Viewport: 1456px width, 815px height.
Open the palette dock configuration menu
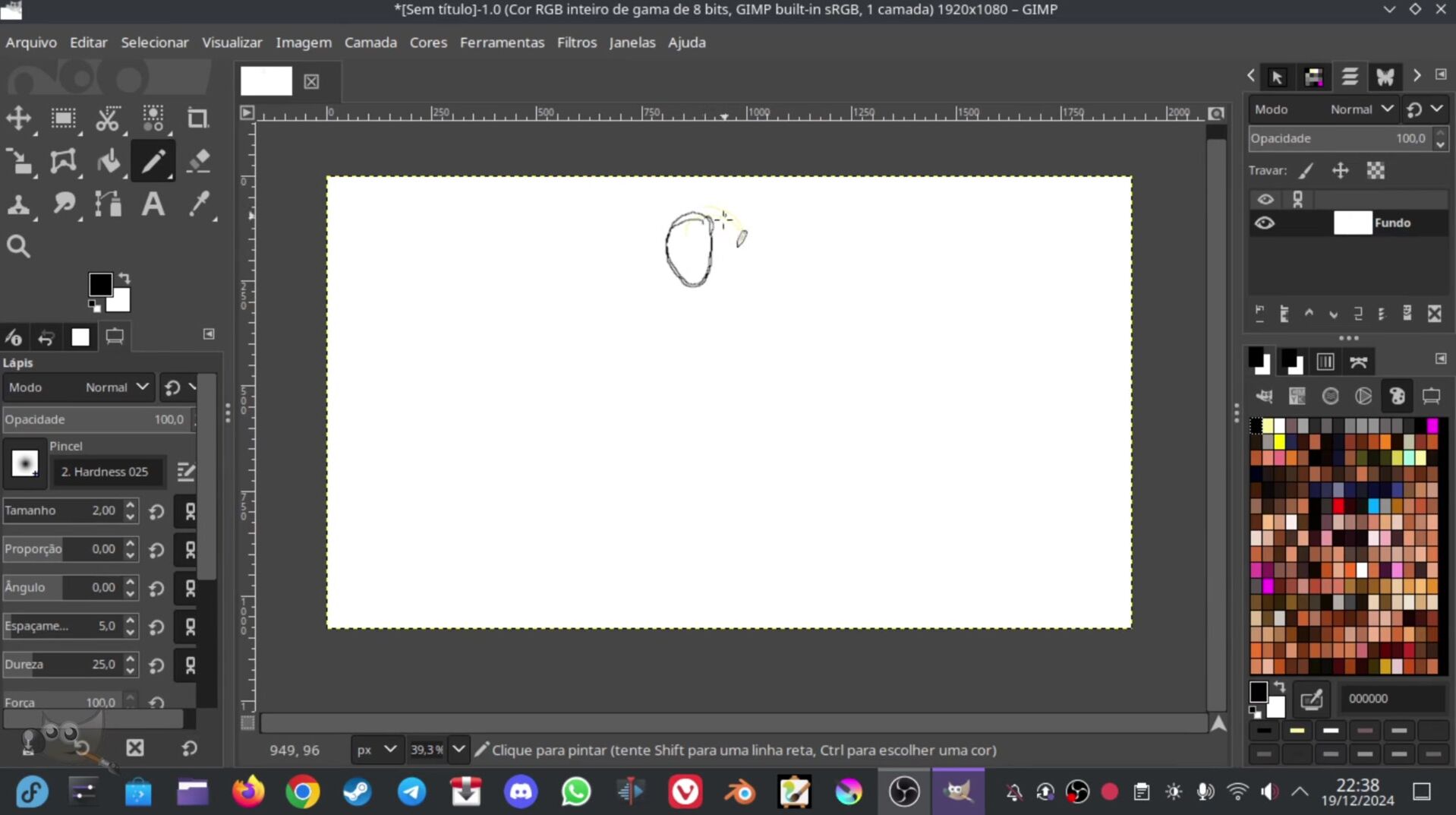click(1441, 359)
